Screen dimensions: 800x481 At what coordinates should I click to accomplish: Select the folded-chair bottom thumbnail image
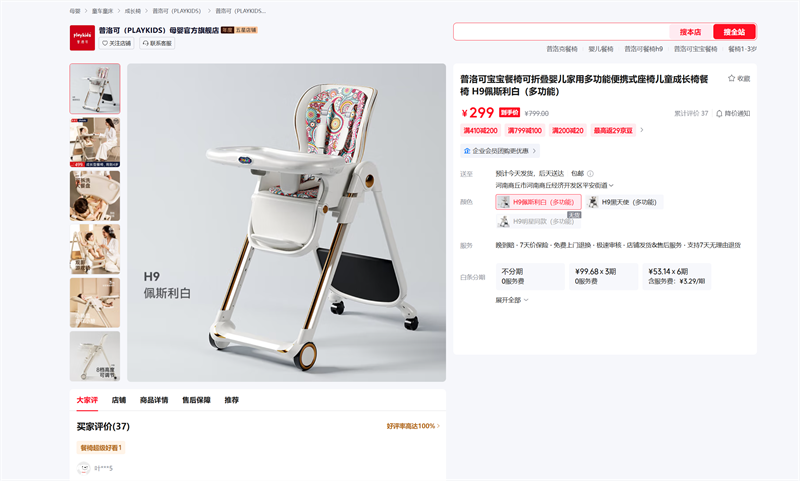click(x=95, y=356)
